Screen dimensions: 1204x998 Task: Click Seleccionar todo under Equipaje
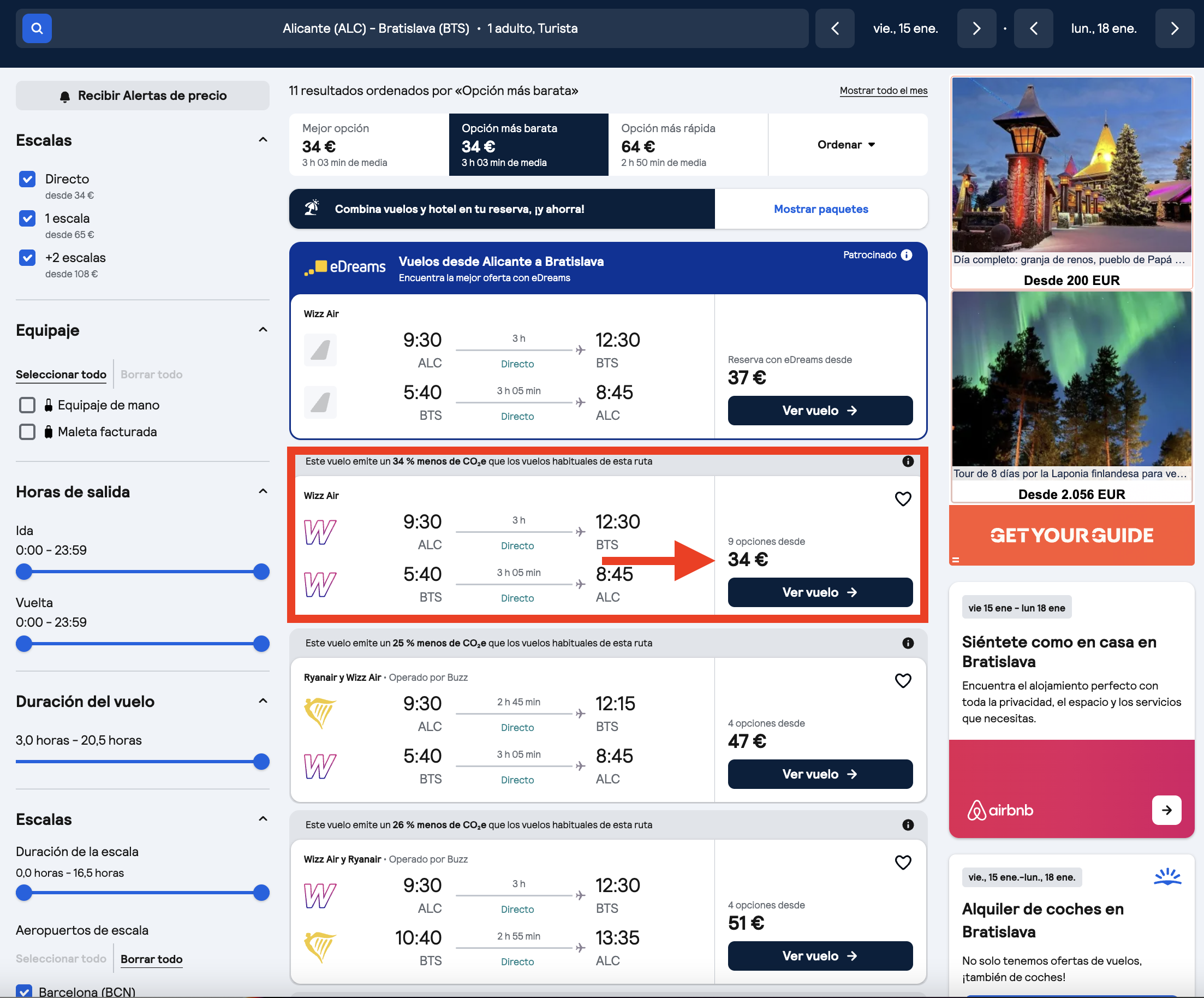pos(61,375)
